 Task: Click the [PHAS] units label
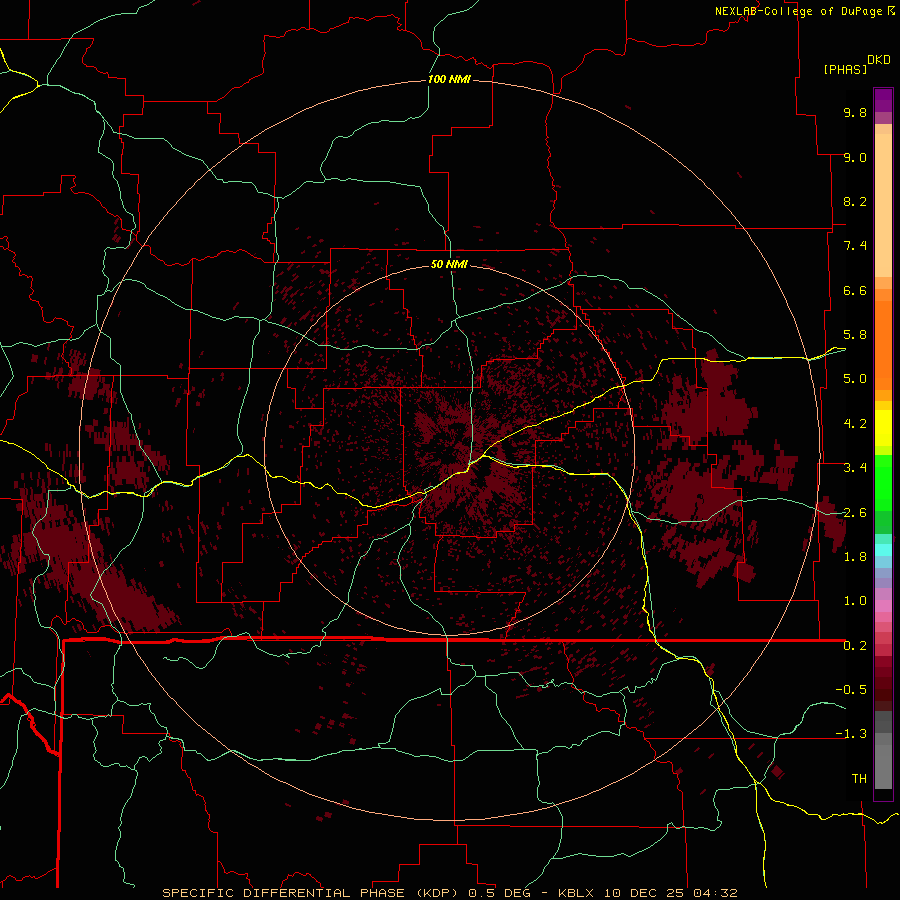click(845, 69)
